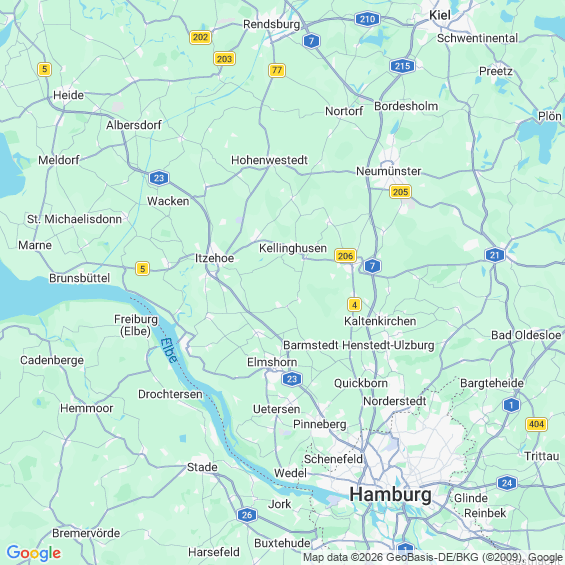Click the yellow 203 road shield

[224, 58]
